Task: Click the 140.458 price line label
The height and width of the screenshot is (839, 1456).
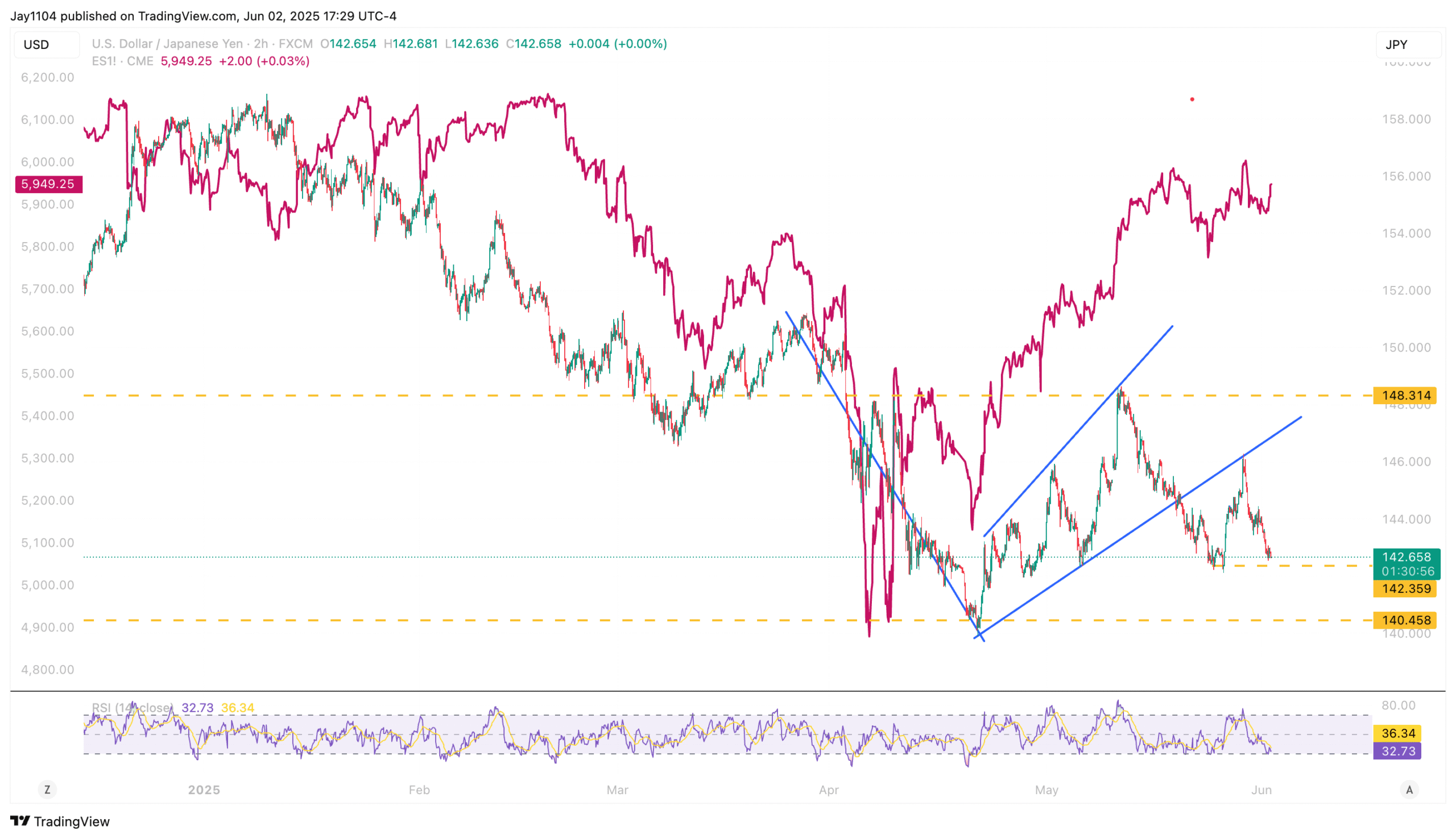Action: 1405,620
